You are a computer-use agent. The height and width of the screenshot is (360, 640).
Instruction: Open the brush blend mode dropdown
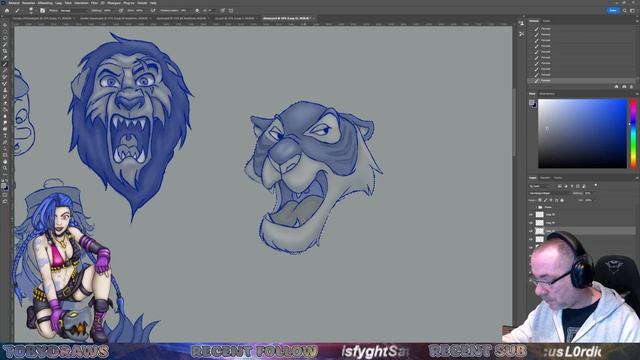click(74, 11)
